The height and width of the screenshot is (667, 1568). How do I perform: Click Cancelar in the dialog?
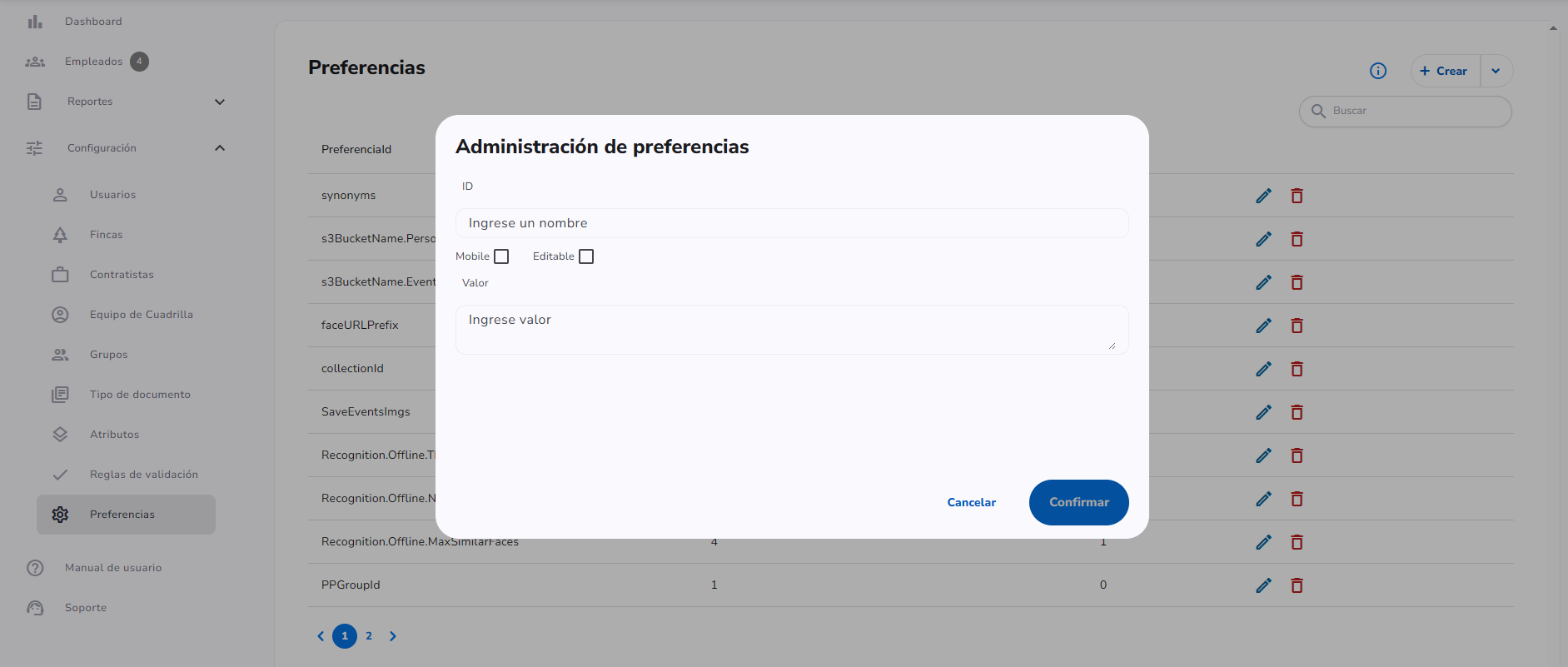[x=972, y=502]
